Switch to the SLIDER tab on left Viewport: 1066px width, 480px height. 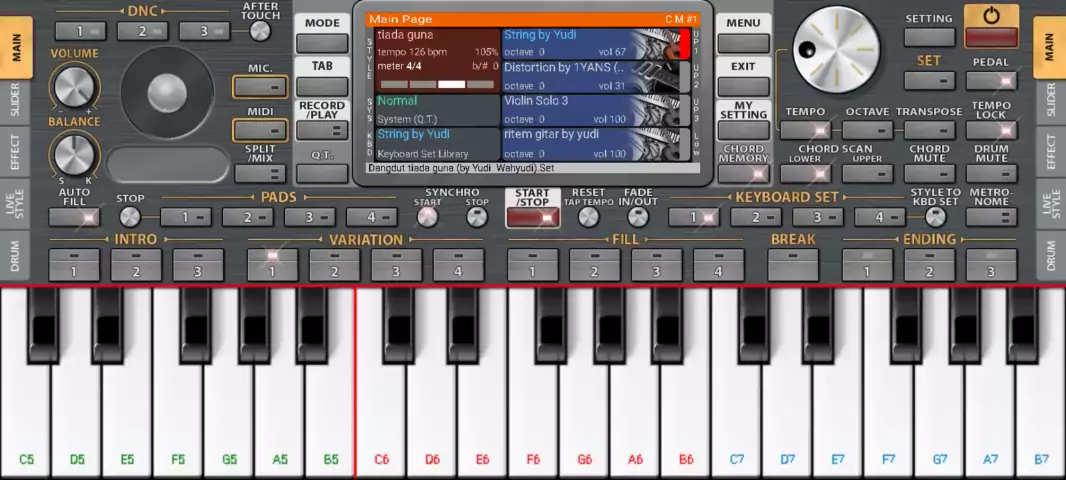click(15, 101)
